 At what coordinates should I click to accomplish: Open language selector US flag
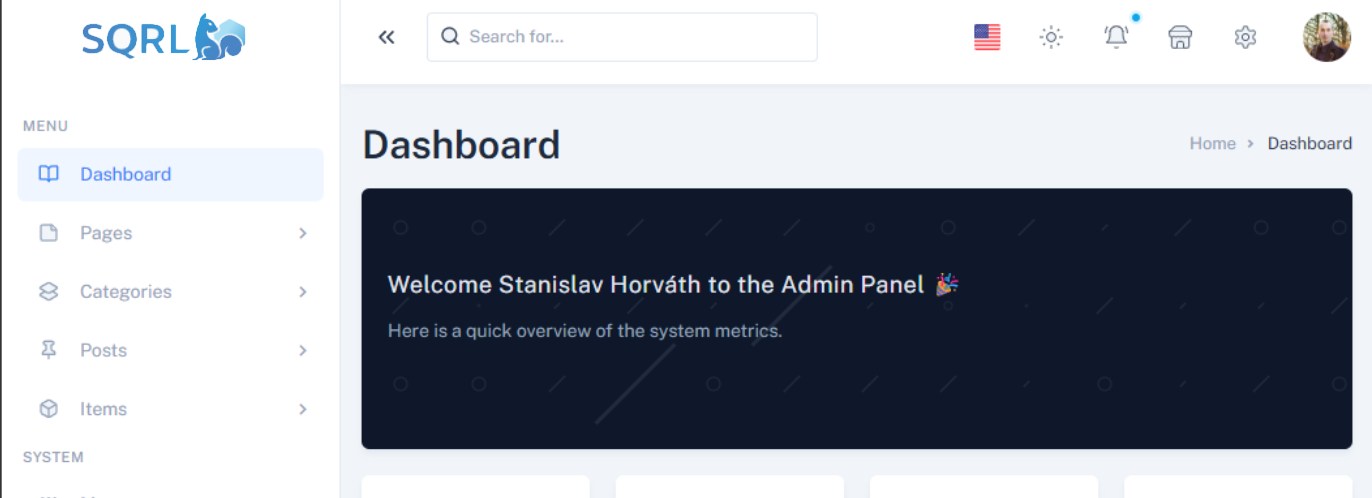click(x=987, y=37)
